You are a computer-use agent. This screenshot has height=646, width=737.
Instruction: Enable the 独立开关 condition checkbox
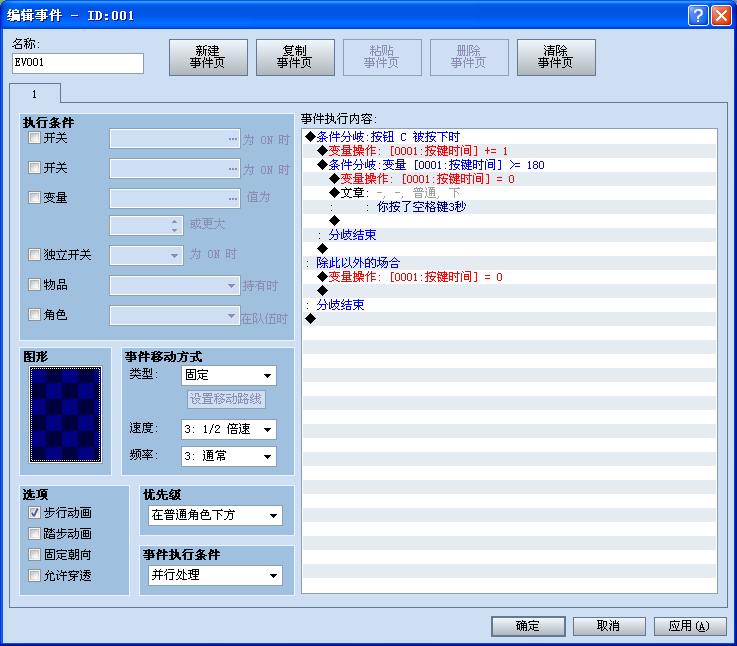[34, 255]
